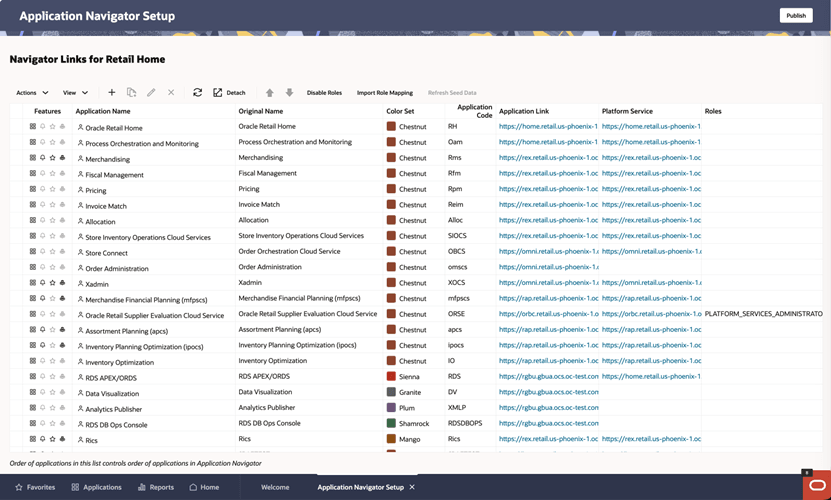Open the Application Link for Order Administration
The width and height of the screenshot is (831, 500).
tap(549, 267)
